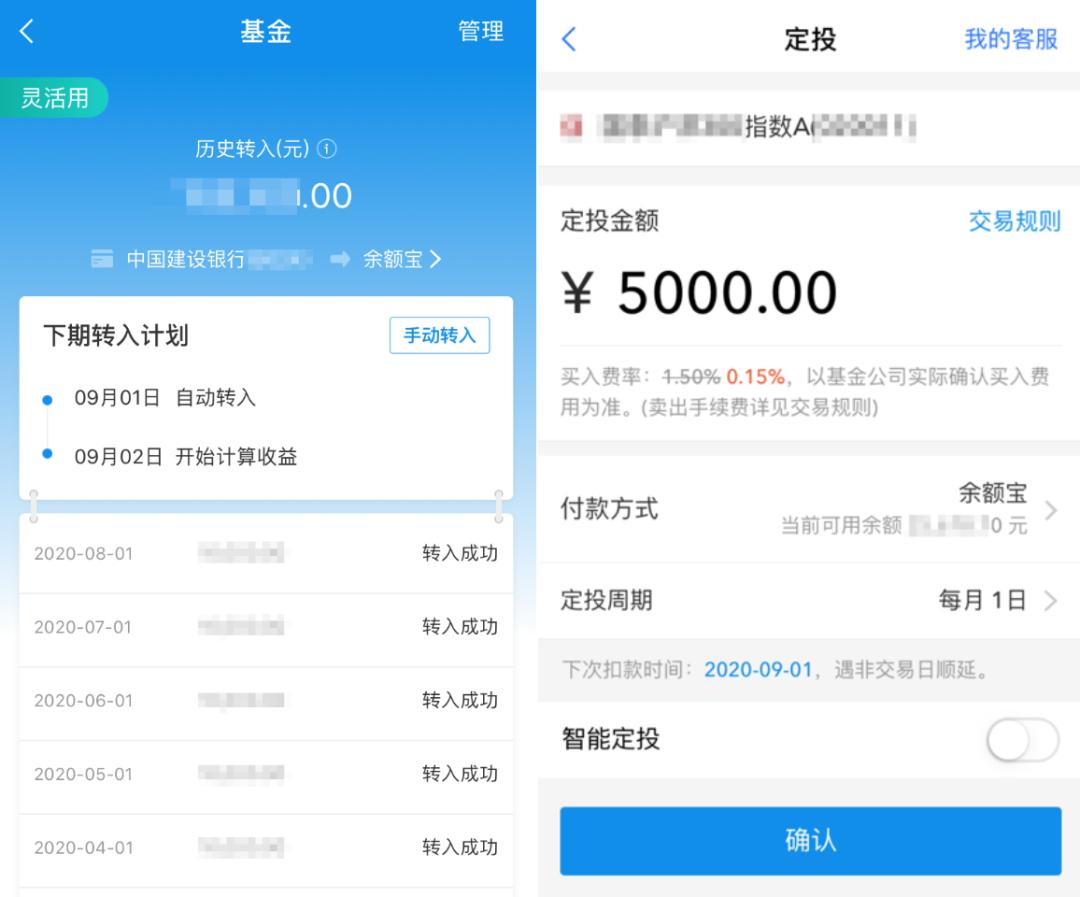Select the 灵活用 tab label

point(54,97)
